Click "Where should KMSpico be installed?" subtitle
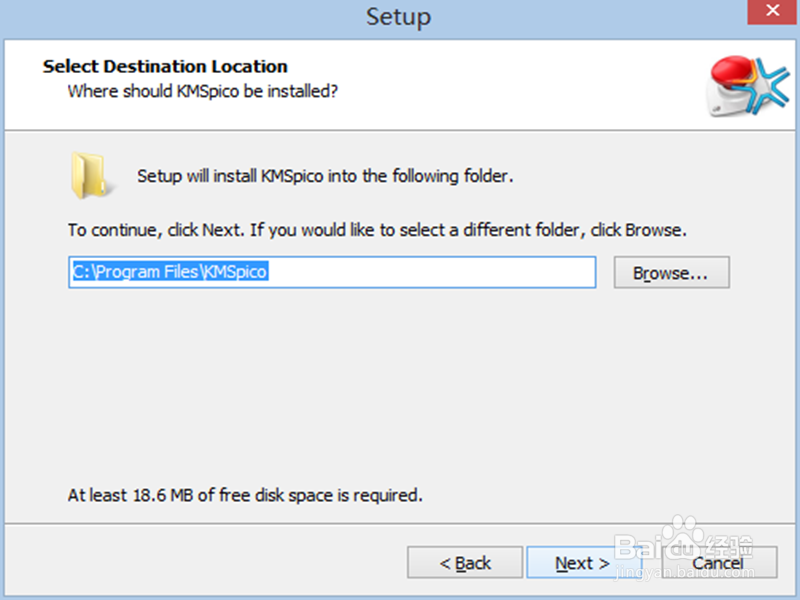The height and width of the screenshot is (600, 800). tap(202, 92)
